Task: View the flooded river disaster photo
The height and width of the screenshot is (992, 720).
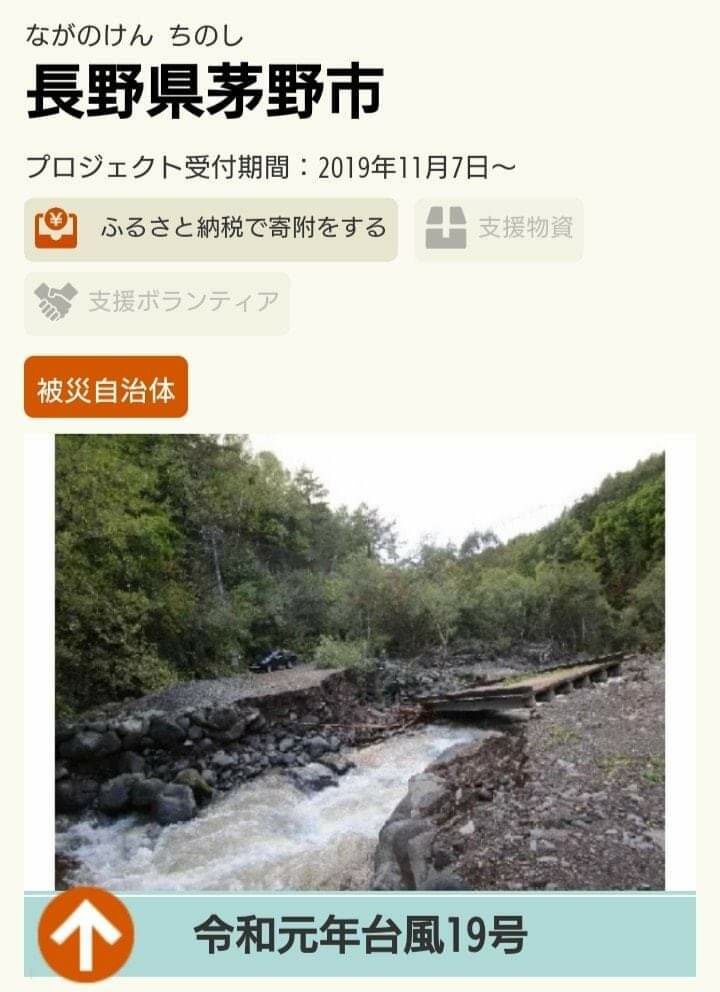Action: pos(360,662)
